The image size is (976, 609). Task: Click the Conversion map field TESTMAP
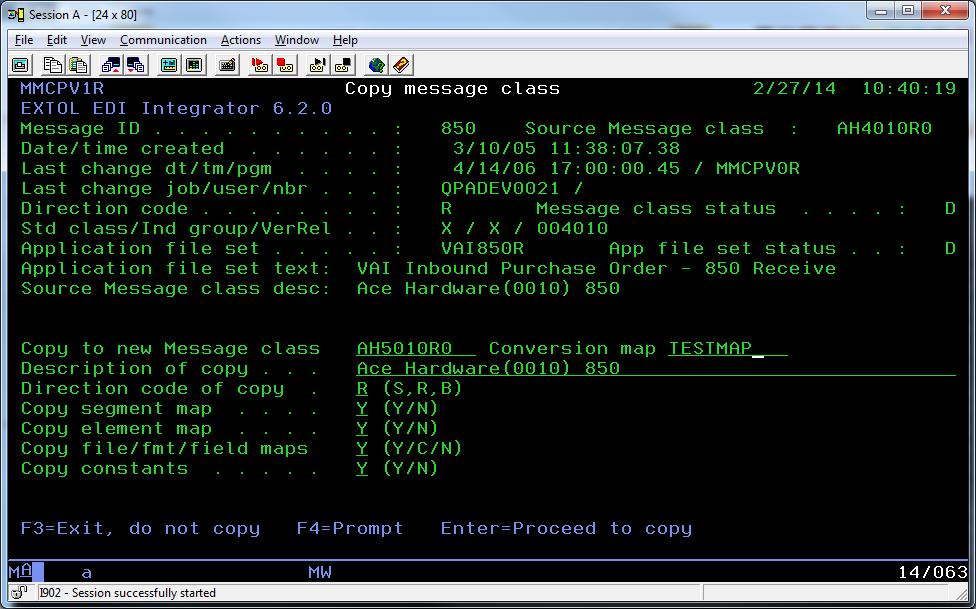click(x=728, y=349)
